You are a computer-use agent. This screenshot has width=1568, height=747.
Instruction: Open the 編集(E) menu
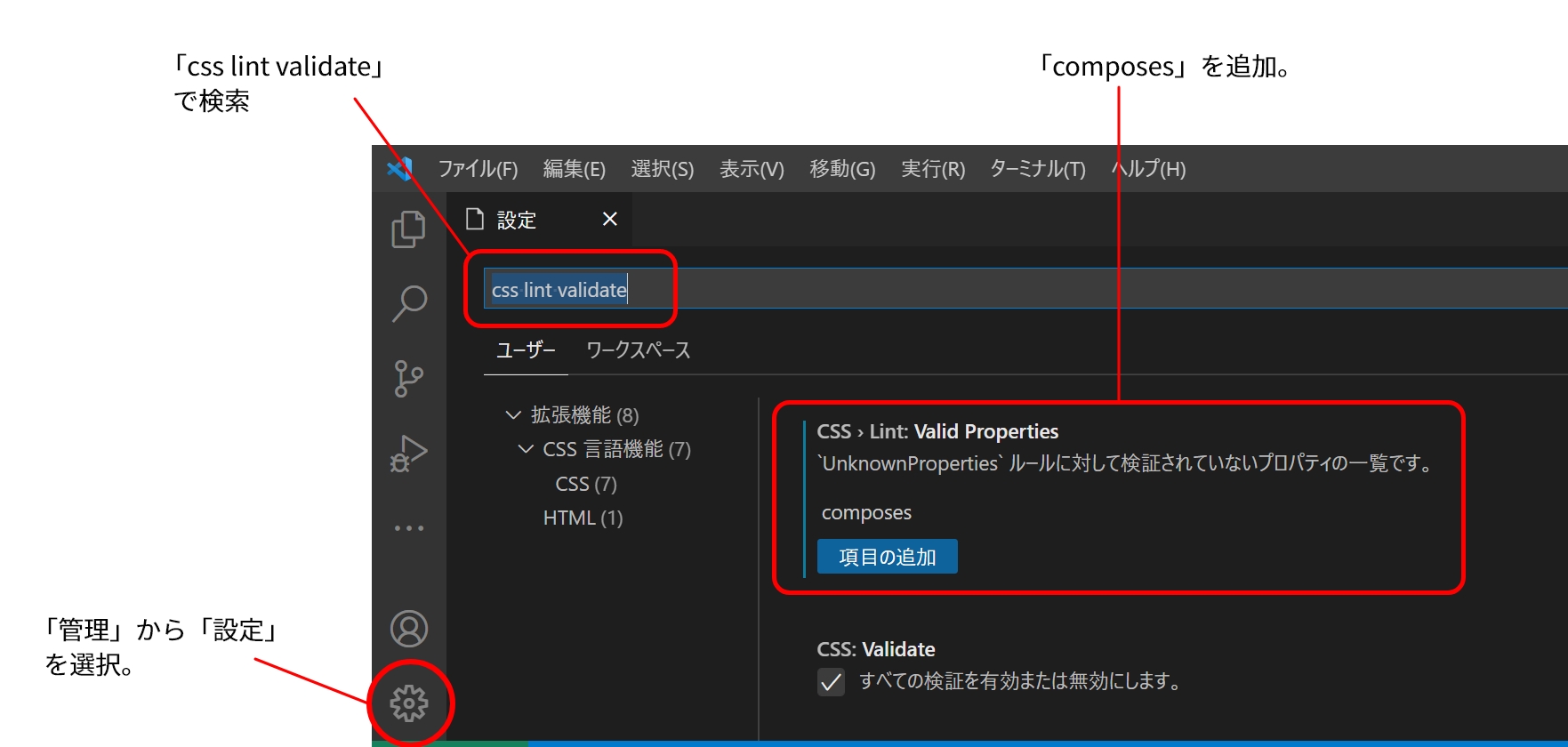pyautogui.click(x=575, y=169)
